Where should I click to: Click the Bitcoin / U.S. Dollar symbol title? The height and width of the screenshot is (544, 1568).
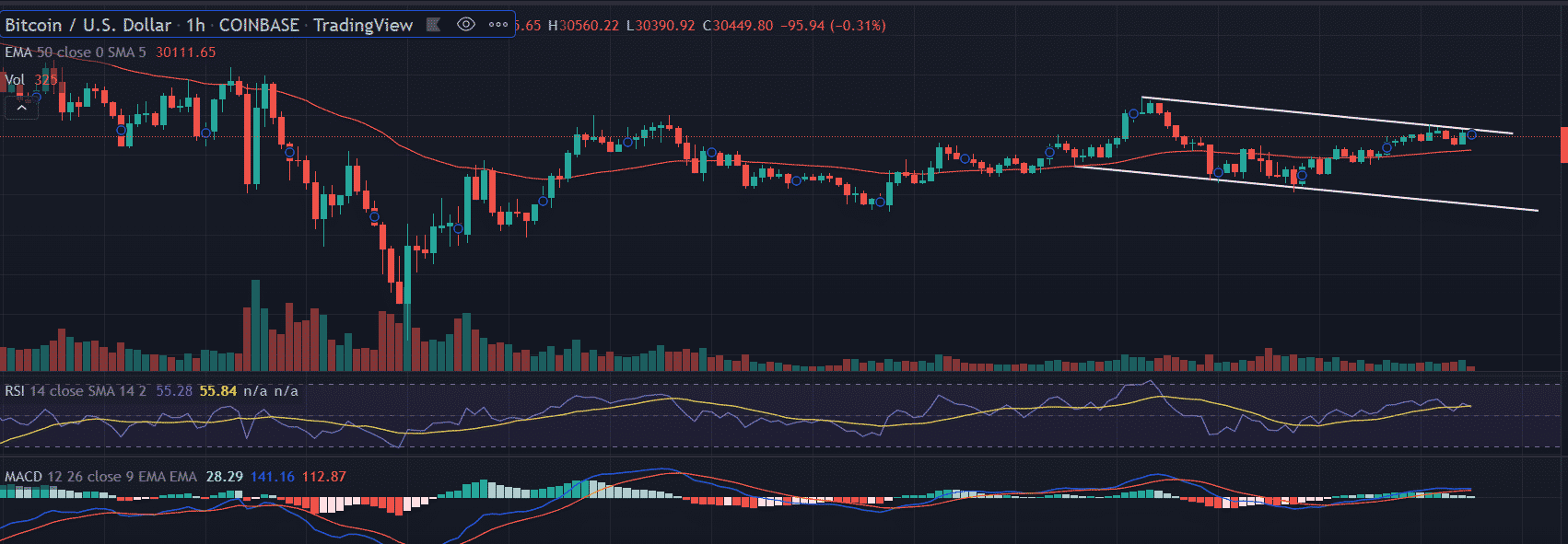coord(88,25)
